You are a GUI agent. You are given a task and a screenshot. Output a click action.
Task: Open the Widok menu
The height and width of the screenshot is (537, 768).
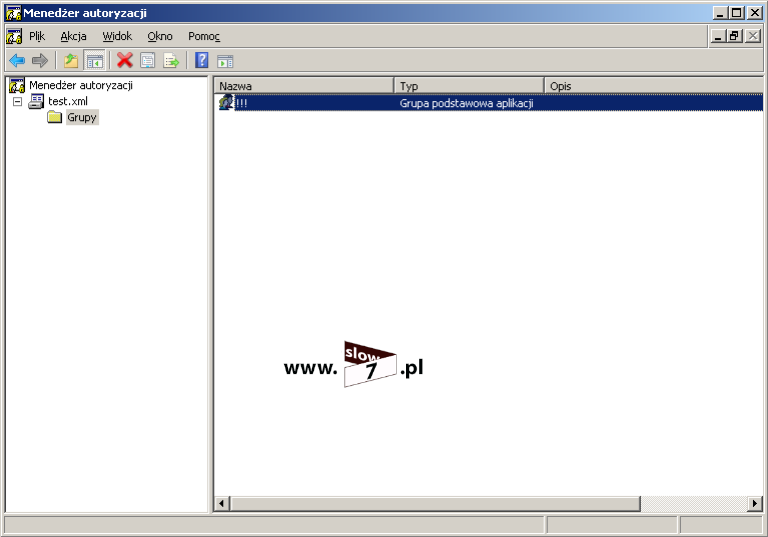(117, 36)
